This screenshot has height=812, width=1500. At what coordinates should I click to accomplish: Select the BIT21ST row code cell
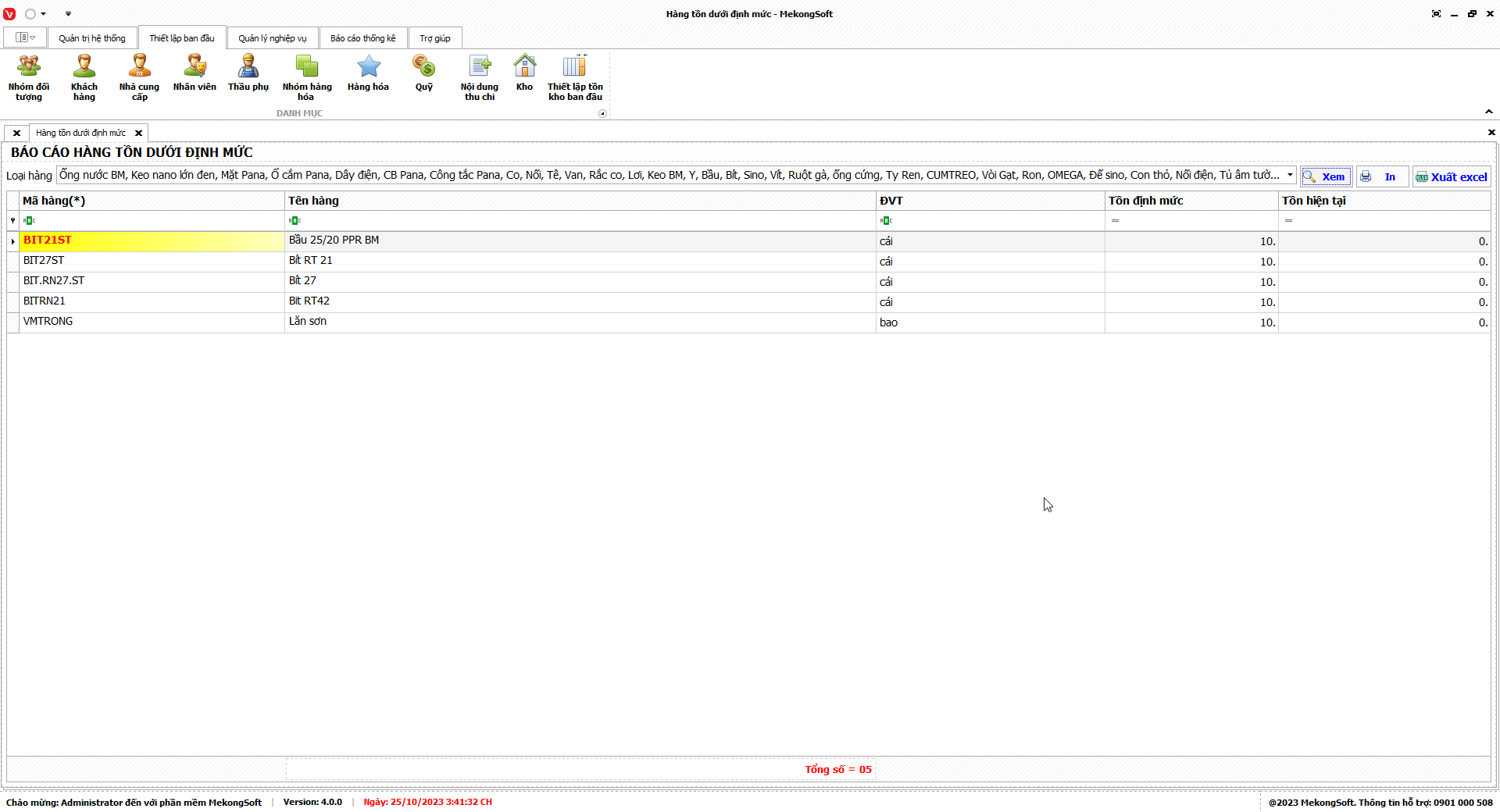(x=152, y=241)
